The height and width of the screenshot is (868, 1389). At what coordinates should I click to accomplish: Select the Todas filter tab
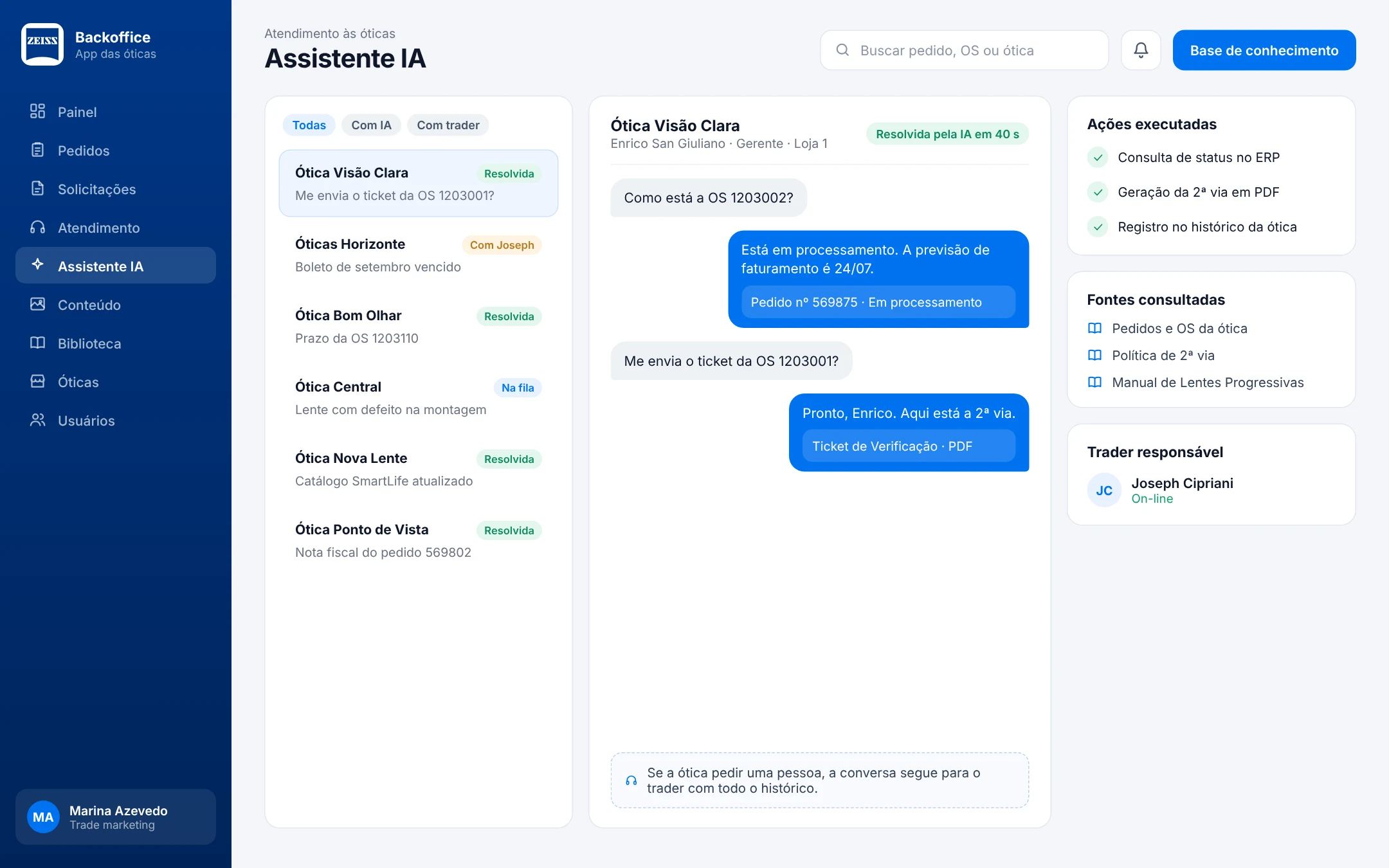click(309, 125)
